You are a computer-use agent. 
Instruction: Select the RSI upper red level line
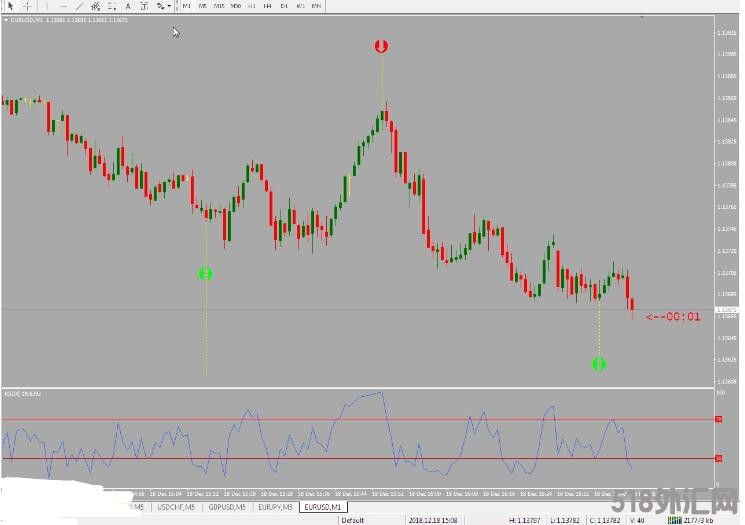(358, 420)
